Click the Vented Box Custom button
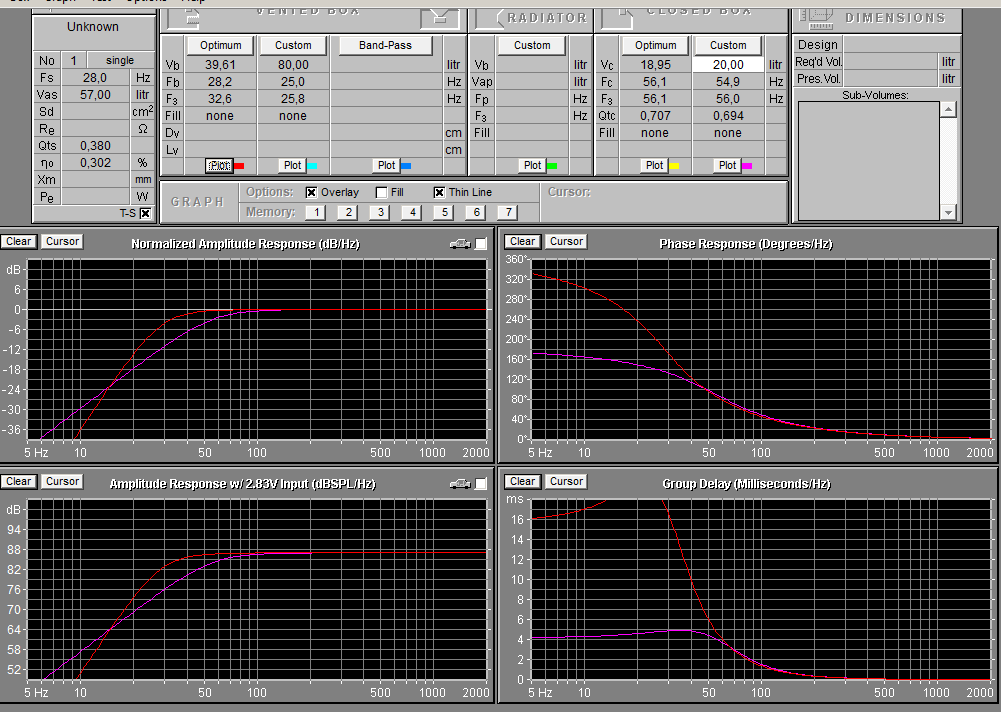This screenshot has height=712, width=1001. tap(293, 45)
